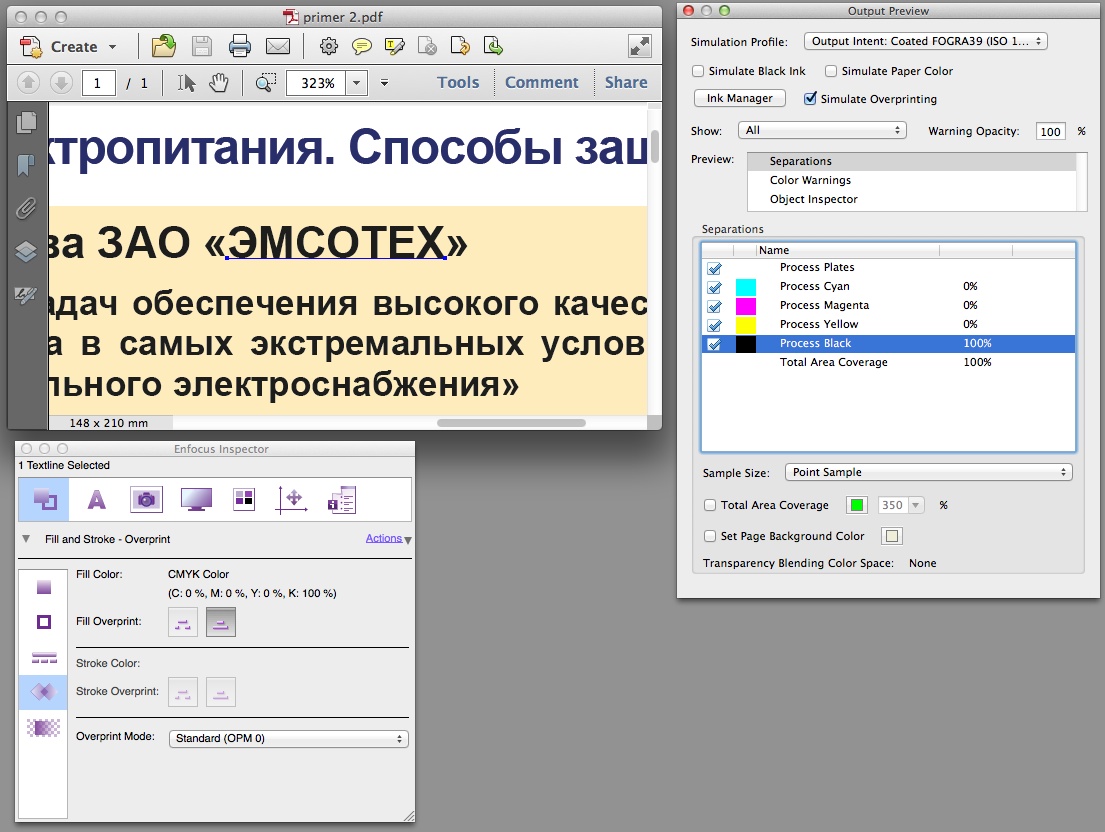1105x832 pixels.
Task: Toggle Process Plates separation checkbox
Action: pos(715,268)
